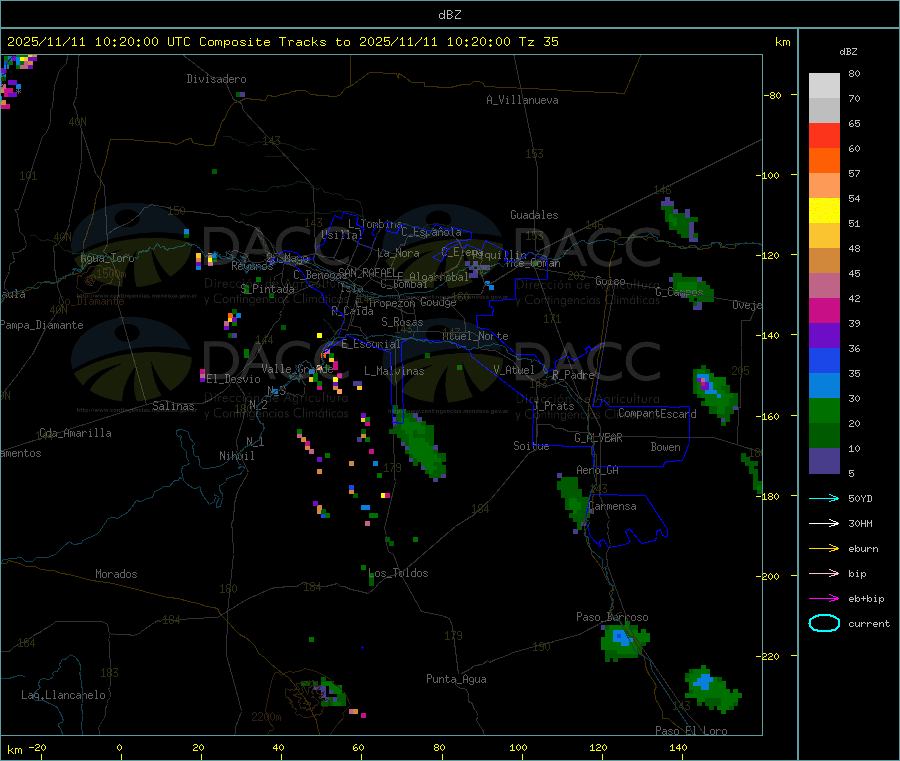The height and width of the screenshot is (761, 900).
Task: Pick the red 60-65 dBZ legend swatch
Action: [x=824, y=135]
